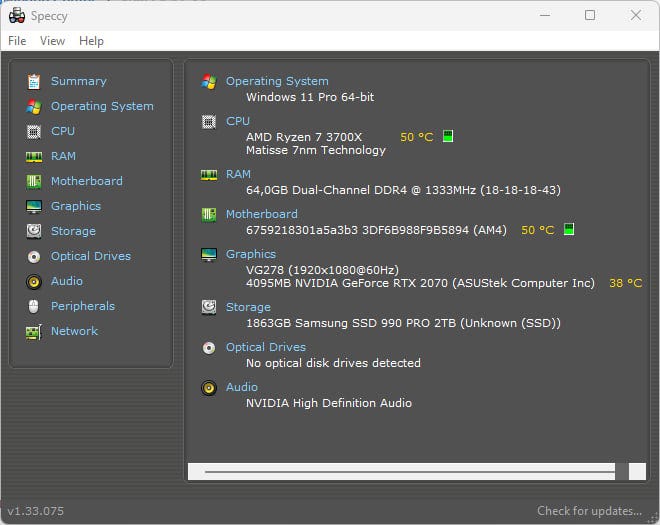Click the CPU chip icon in summary pane

click(209, 122)
